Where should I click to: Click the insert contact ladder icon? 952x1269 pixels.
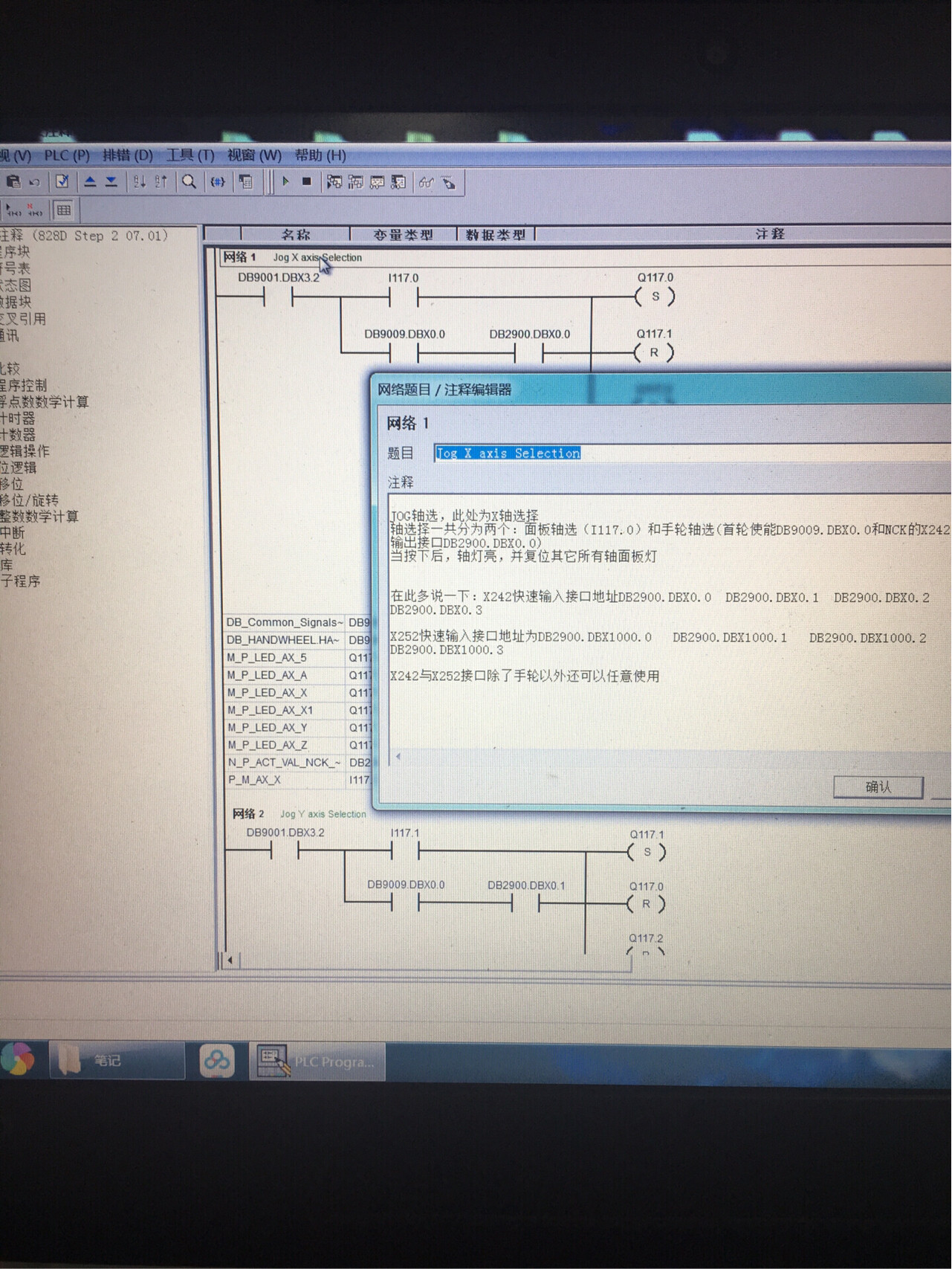(13, 210)
